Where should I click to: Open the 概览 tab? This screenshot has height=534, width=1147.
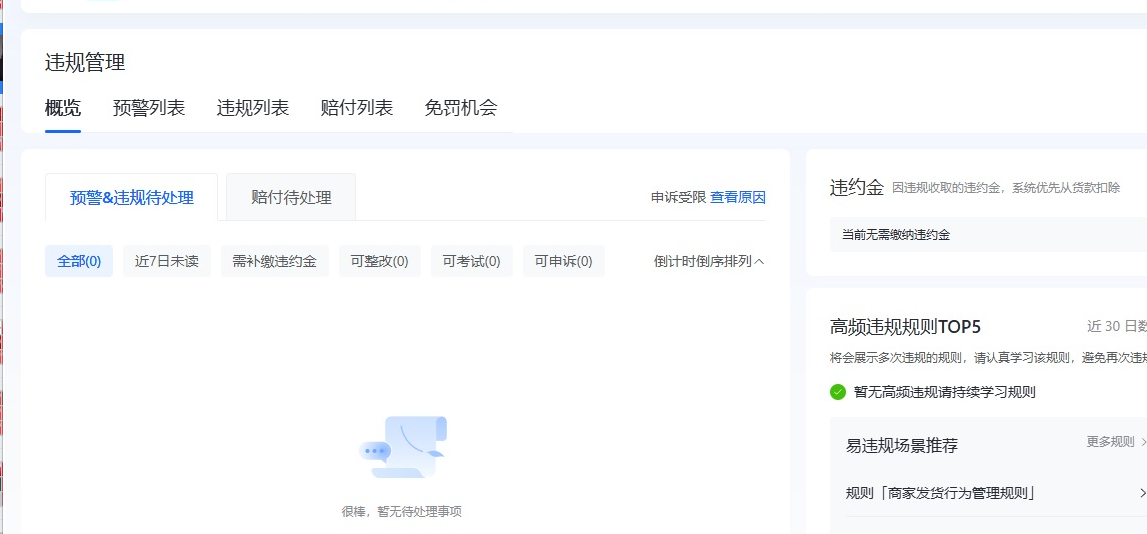(63, 108)
